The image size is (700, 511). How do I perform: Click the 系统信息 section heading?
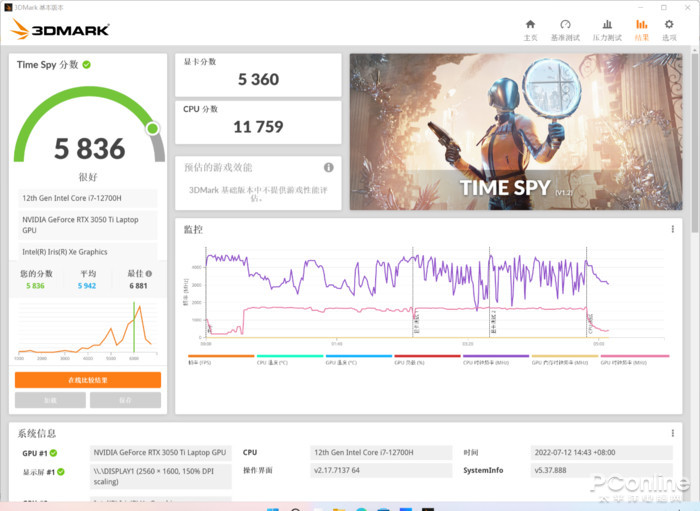tap(37, 433)
